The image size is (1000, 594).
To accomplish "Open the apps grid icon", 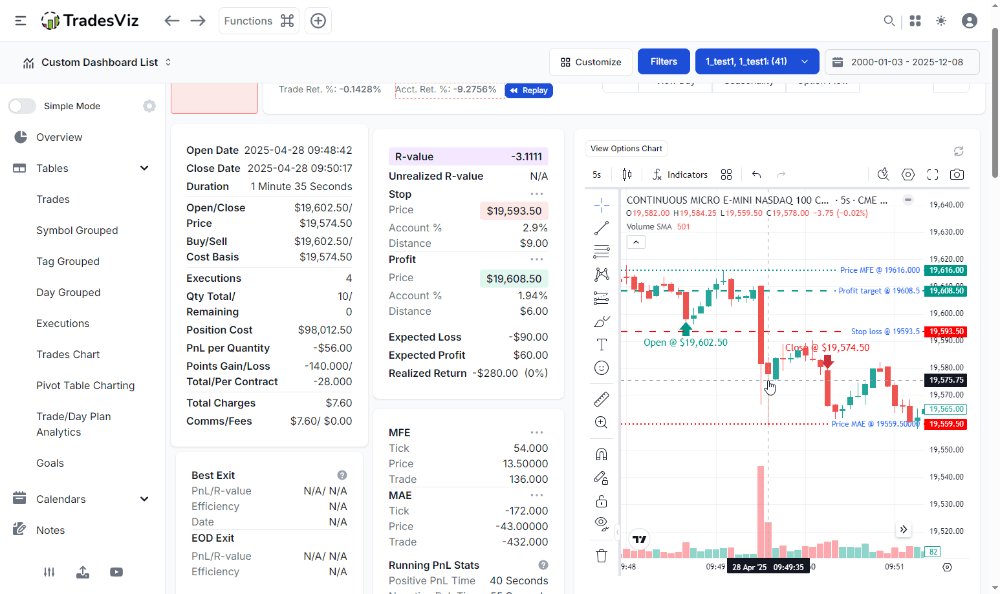I will point(915,21).
